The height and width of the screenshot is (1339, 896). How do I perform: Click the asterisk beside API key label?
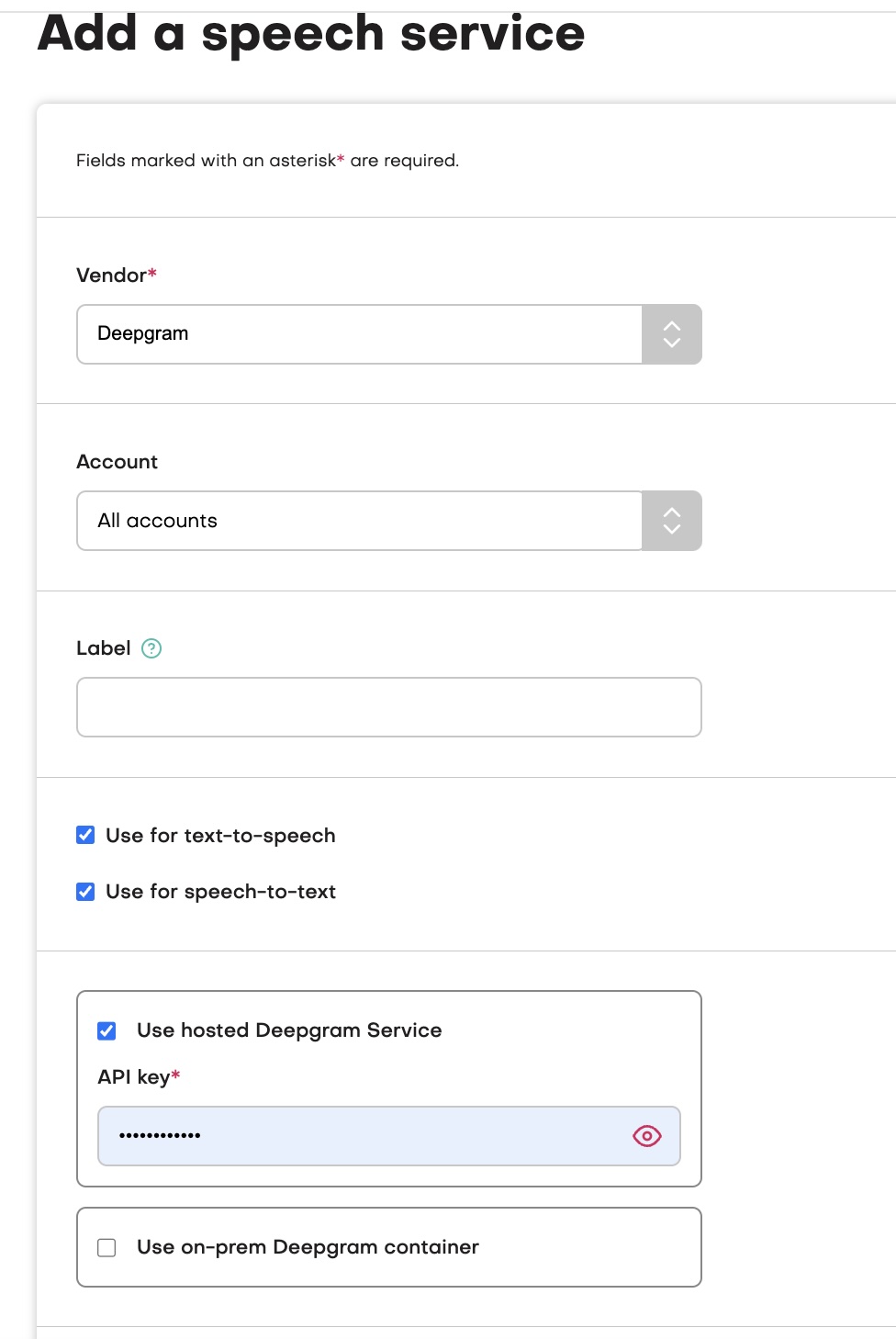[174, 1075]
